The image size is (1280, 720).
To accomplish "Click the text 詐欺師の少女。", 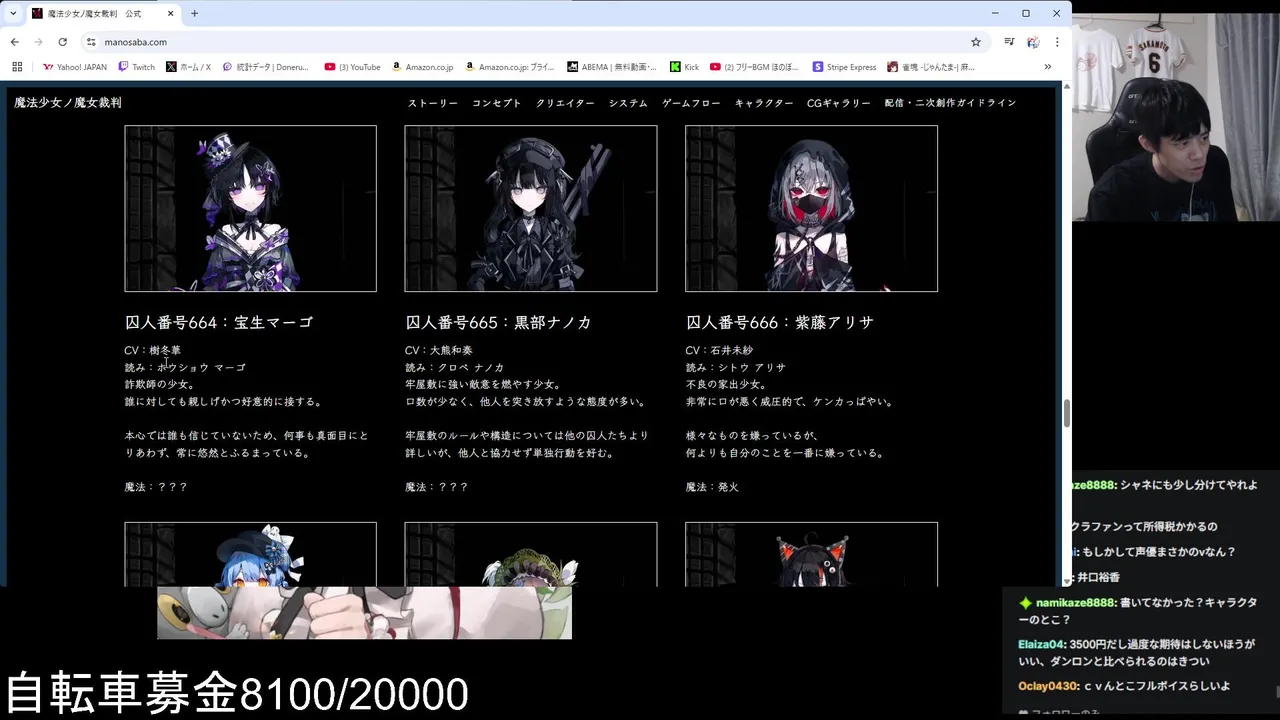I will (x=160, y=384).
